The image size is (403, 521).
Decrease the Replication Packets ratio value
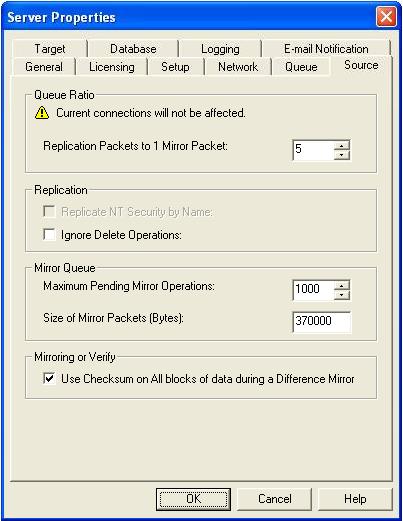point(342,155)
